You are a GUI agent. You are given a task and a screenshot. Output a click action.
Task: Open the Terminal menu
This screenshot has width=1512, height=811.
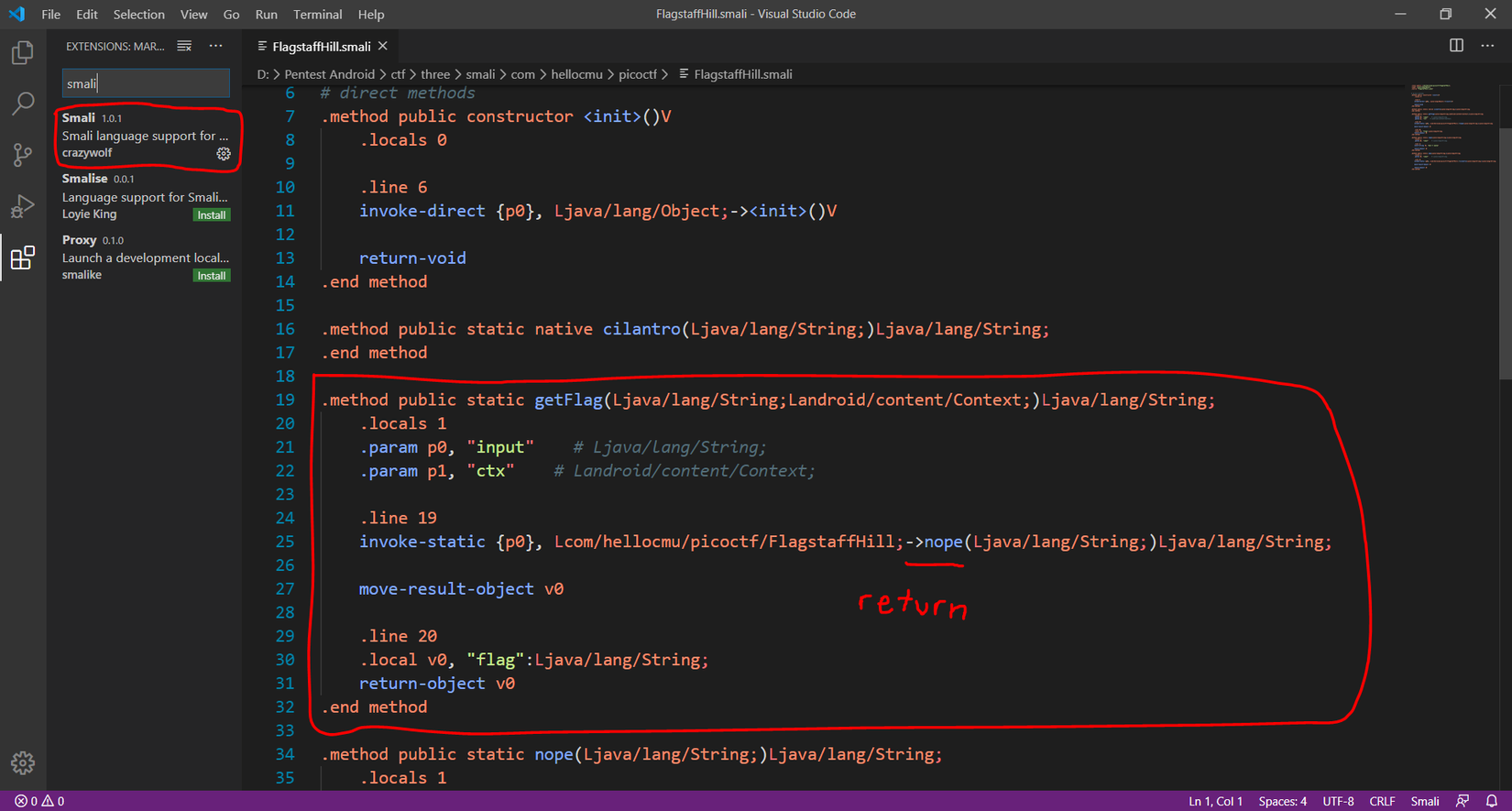pyautogui.click(x=317, y=14)
